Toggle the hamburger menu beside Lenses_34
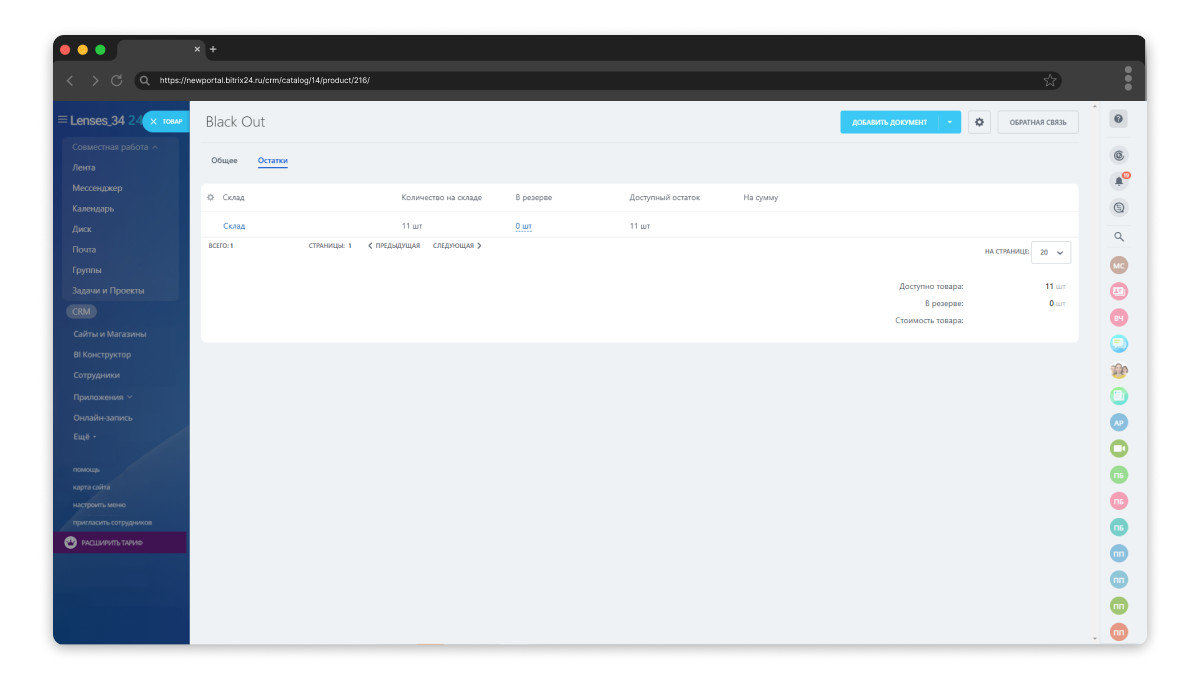The image size is (1200, 680). pos(62,120)
